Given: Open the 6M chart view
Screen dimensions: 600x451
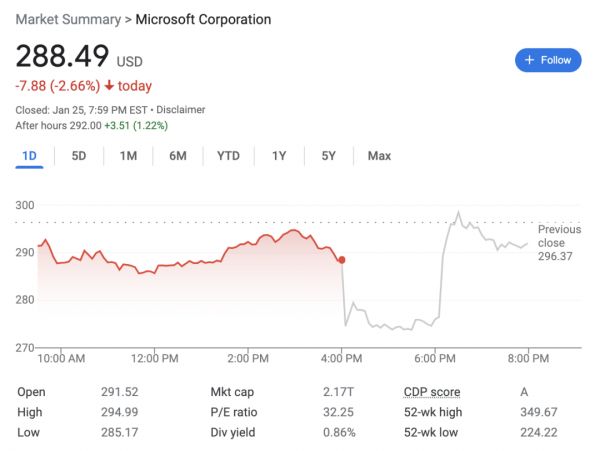Looking at the screenshot, I should point(178,156).
